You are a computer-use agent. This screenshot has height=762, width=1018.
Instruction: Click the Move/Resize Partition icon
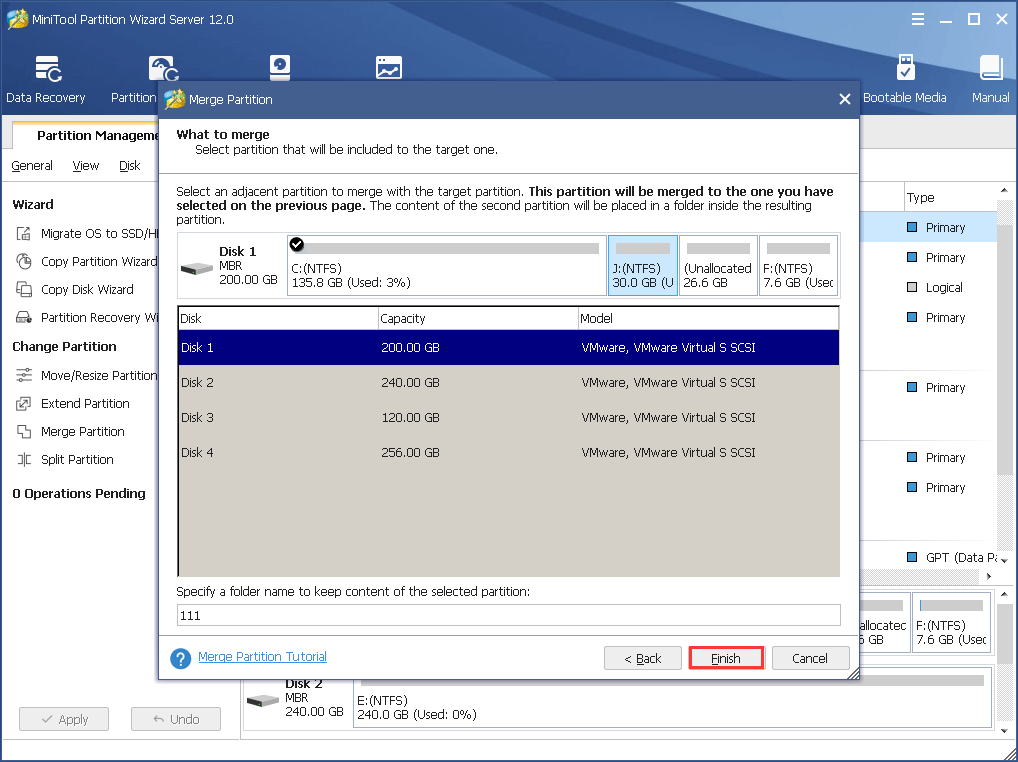tap(24, 375)
